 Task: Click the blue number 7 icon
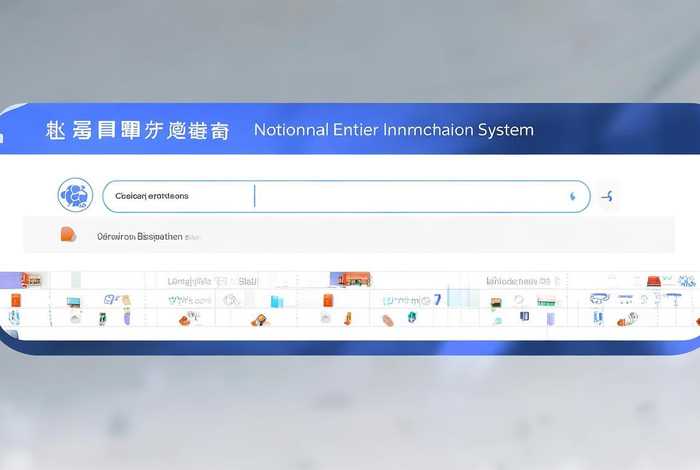[x=438, y=299]
